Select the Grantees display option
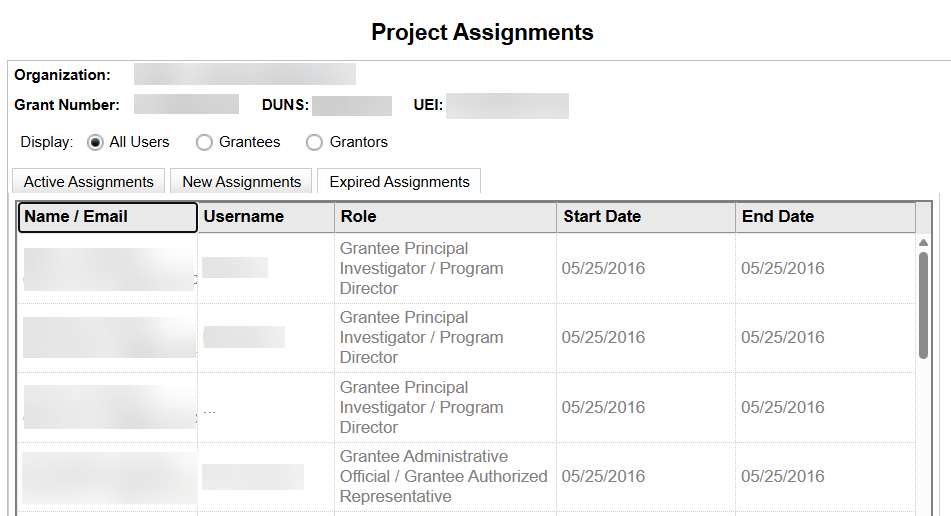951x516 pixels. (205, 142)
